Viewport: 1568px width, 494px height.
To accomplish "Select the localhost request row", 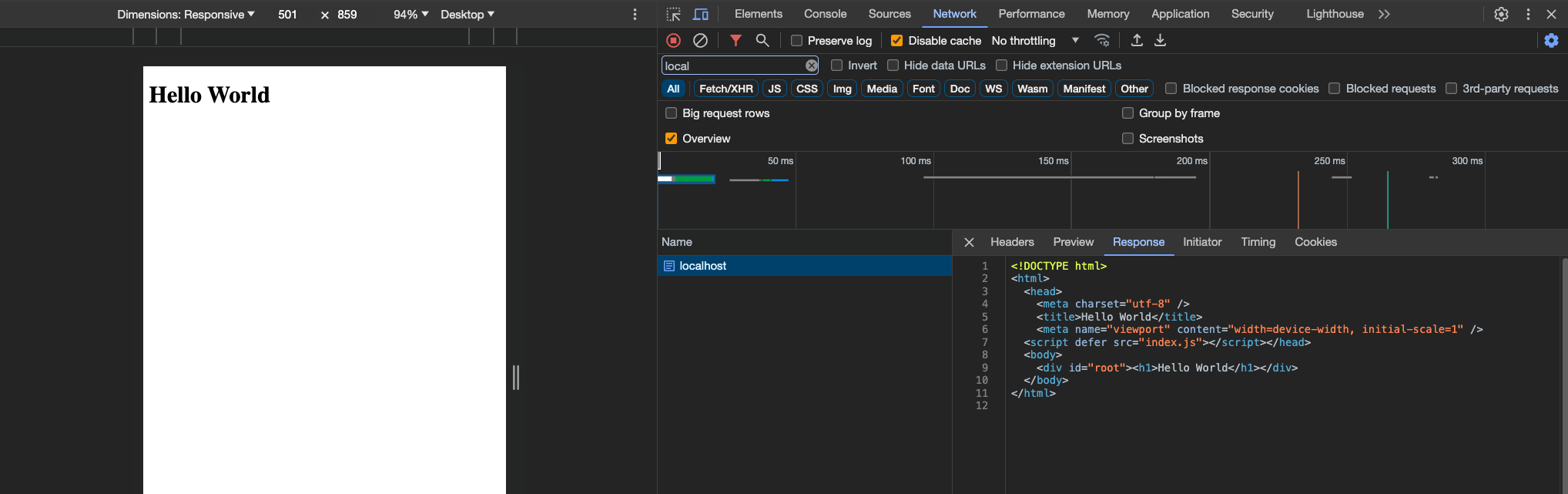I will point(805,266).
